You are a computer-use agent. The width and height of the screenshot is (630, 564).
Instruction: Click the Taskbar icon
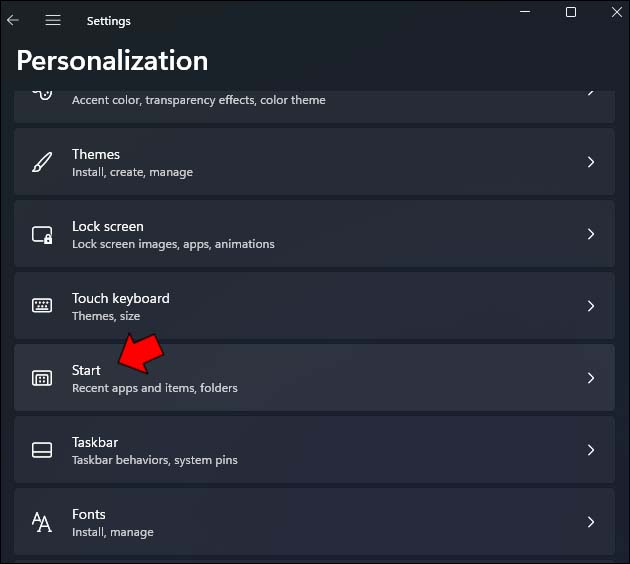pos(42,450)
